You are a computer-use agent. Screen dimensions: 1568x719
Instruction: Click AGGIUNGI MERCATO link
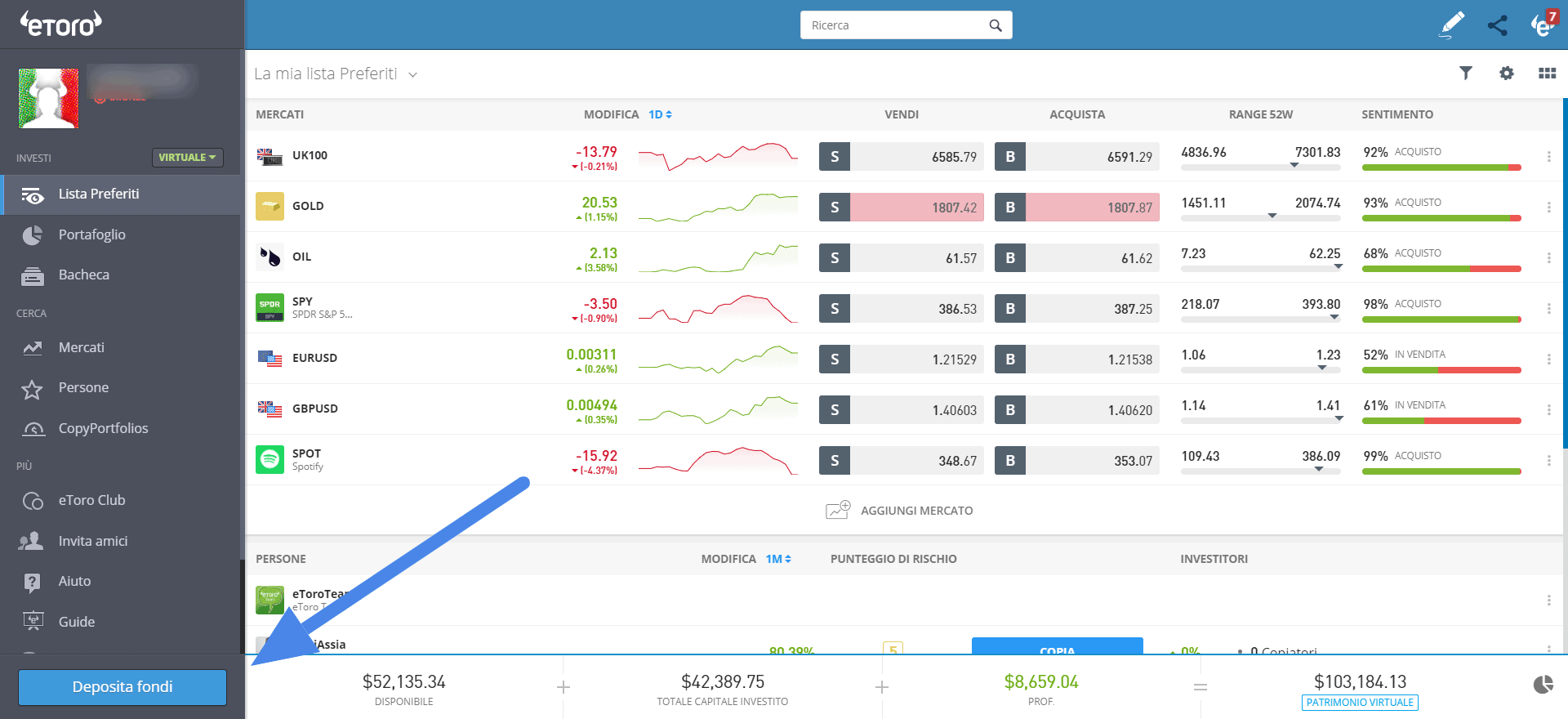click(x=900, y=511)
